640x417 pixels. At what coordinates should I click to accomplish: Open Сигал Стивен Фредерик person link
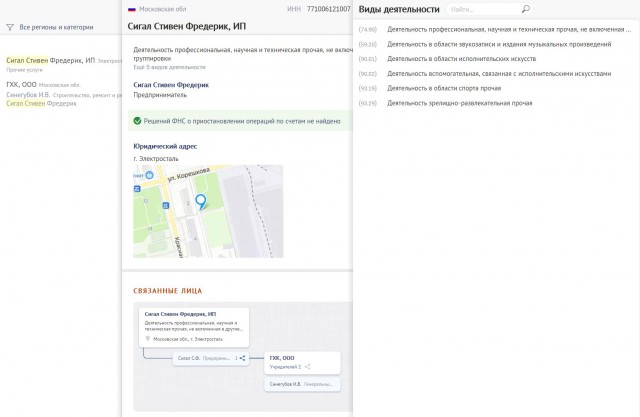point(171,85)
